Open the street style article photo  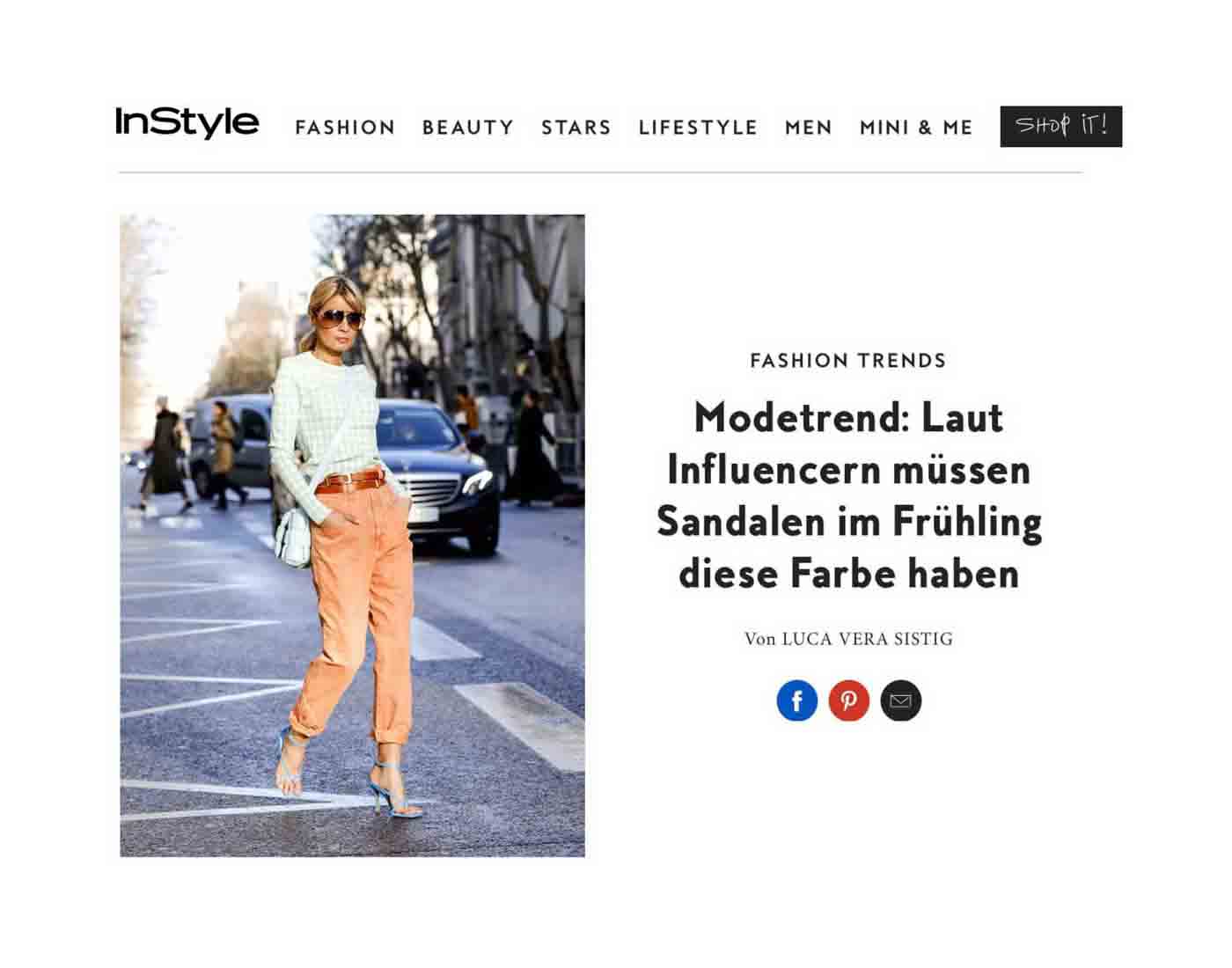click(352, 535)
